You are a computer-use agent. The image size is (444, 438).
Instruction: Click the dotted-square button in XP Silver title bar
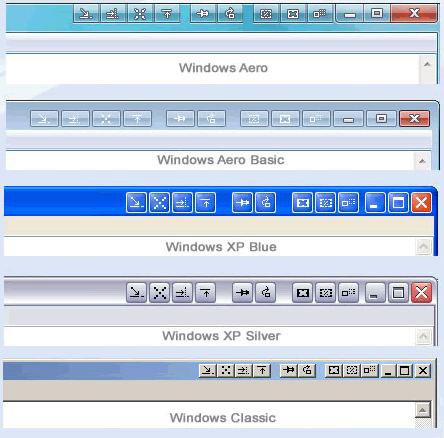tap(325, 292)
